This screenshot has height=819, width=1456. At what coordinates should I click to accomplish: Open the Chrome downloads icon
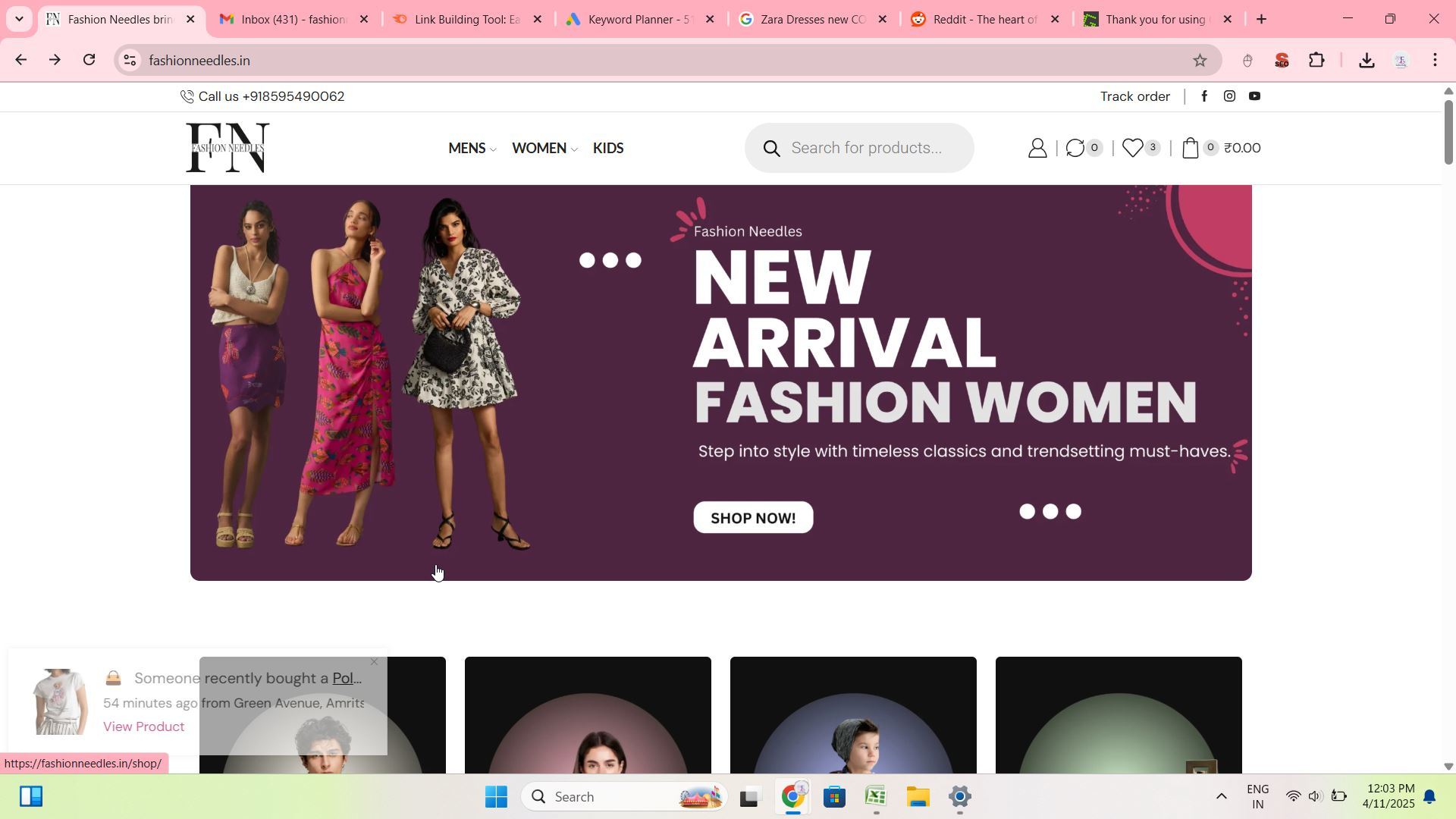tap(1366, 61)
